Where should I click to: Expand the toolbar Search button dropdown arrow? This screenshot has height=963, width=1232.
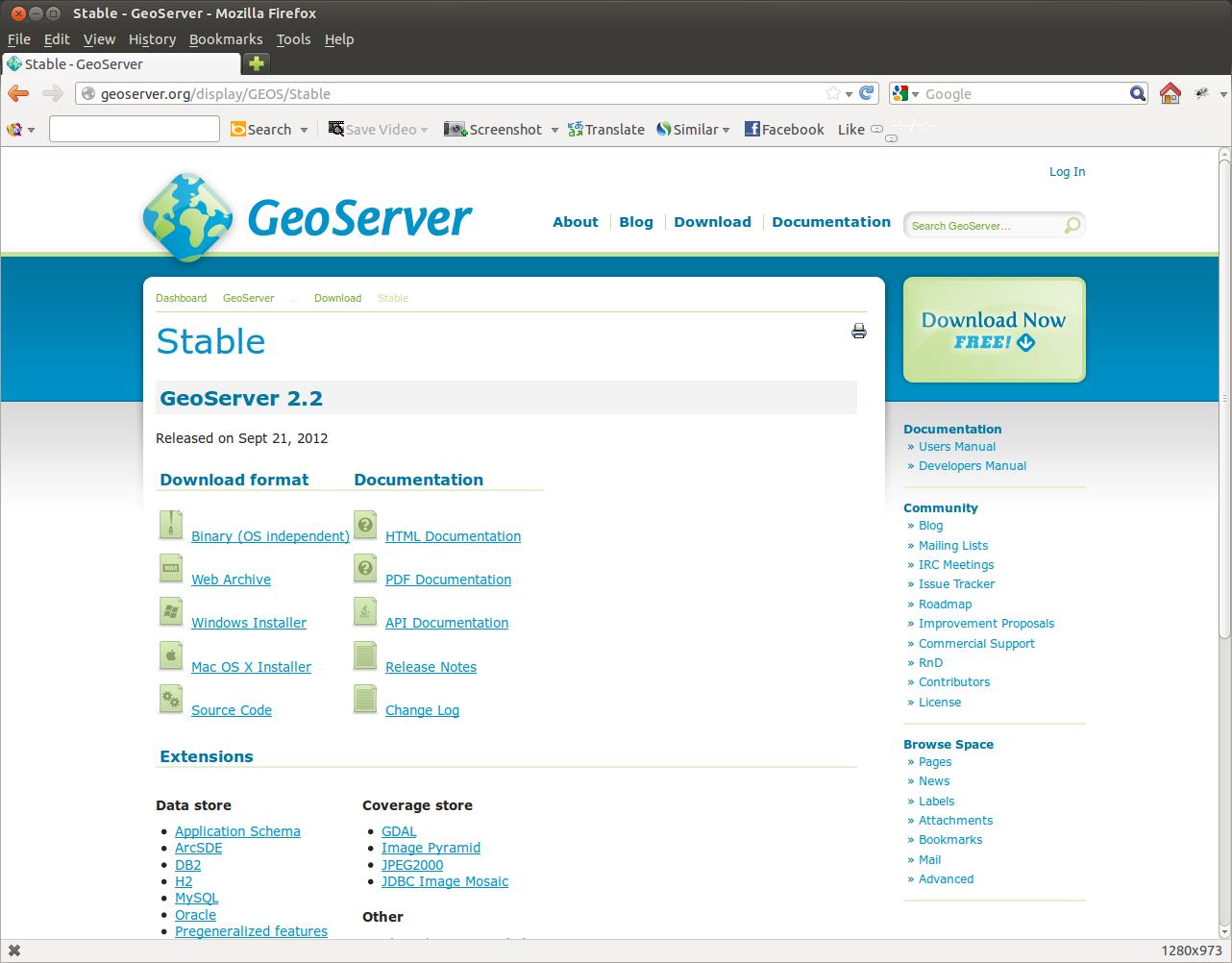coord(304,130)
